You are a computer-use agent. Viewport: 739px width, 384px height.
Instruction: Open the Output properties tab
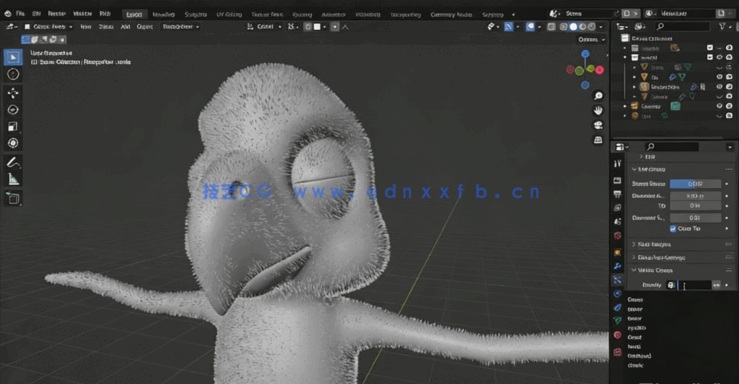(x=617, y=194)
